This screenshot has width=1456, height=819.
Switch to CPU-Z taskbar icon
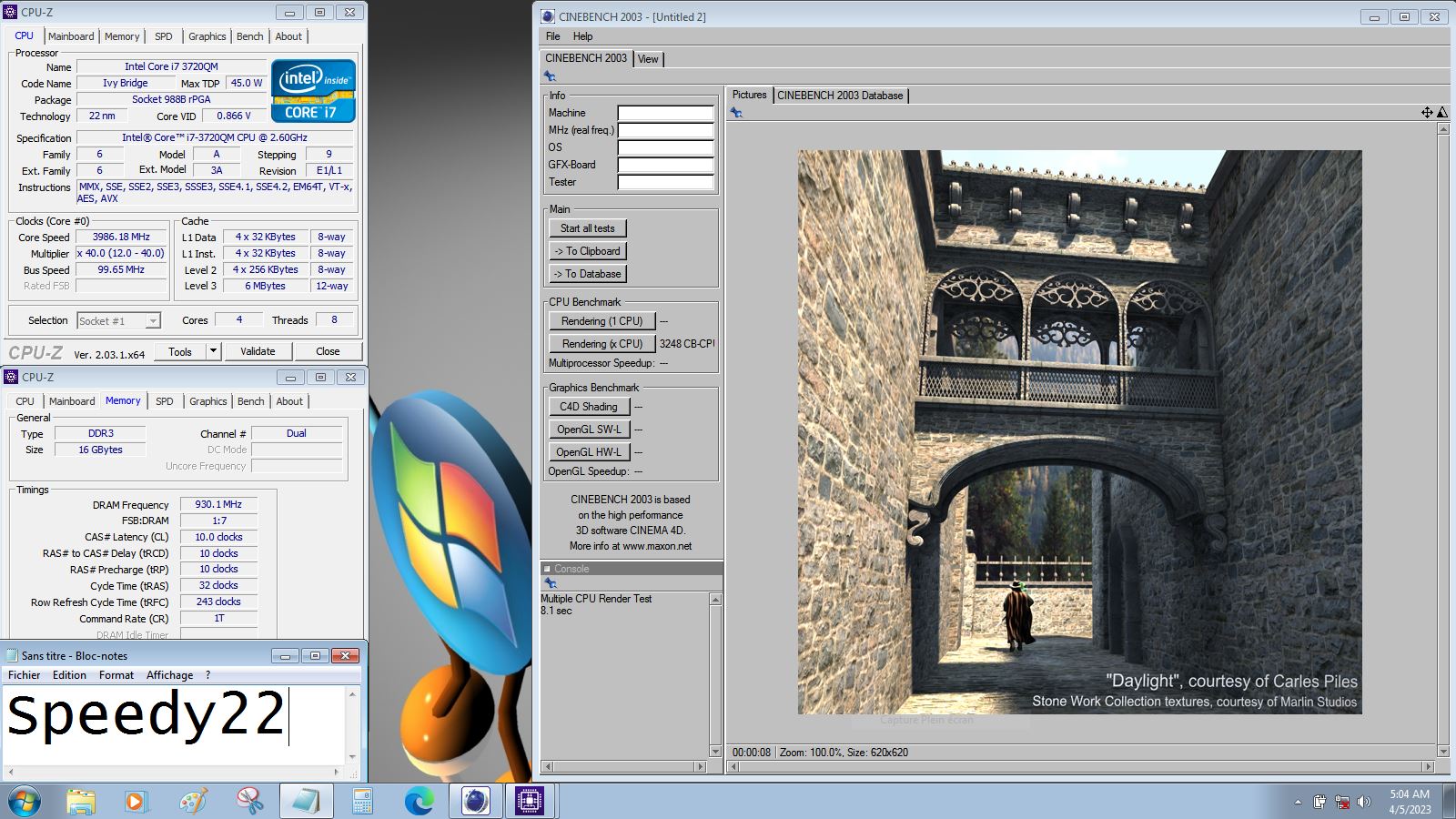click(530, 801)
